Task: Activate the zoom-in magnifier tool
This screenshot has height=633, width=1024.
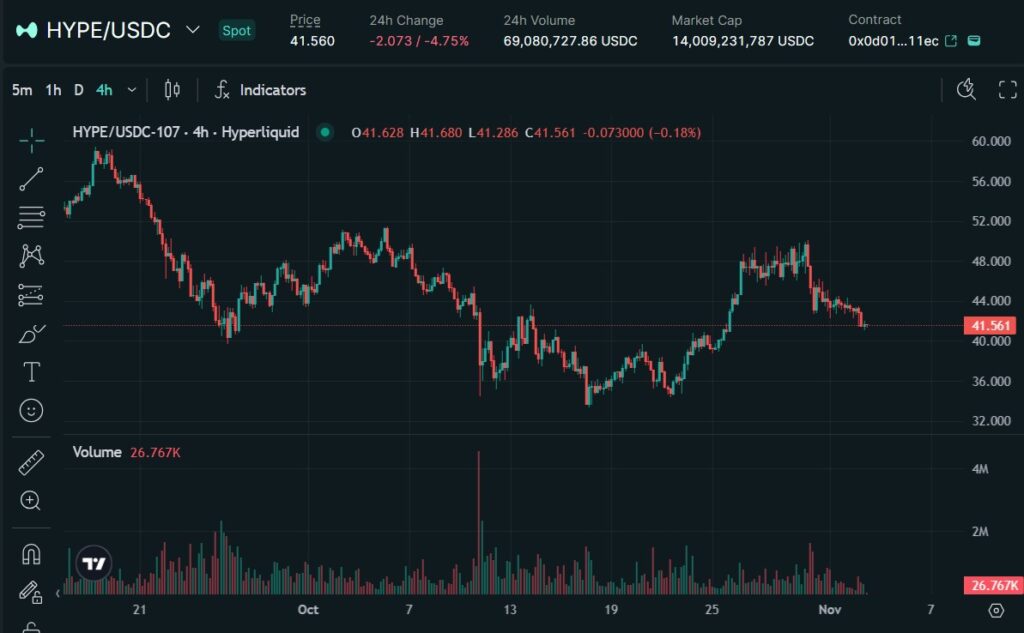Action: (x=31, y=500)
